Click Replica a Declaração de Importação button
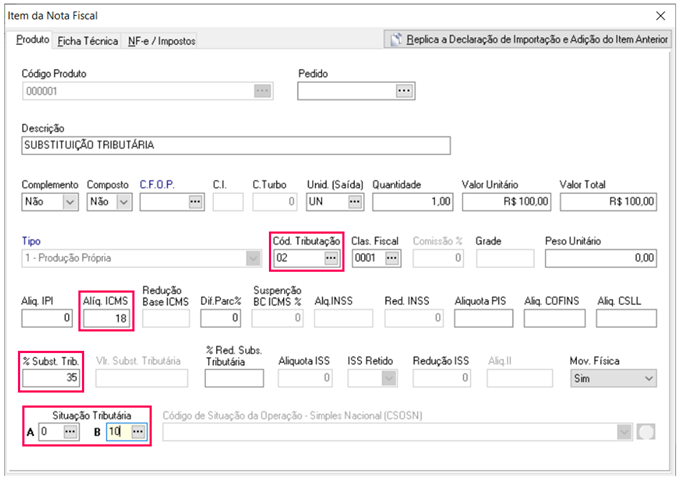Image resolution: width=681 pixels, height=481 pixels. (528, 40)
